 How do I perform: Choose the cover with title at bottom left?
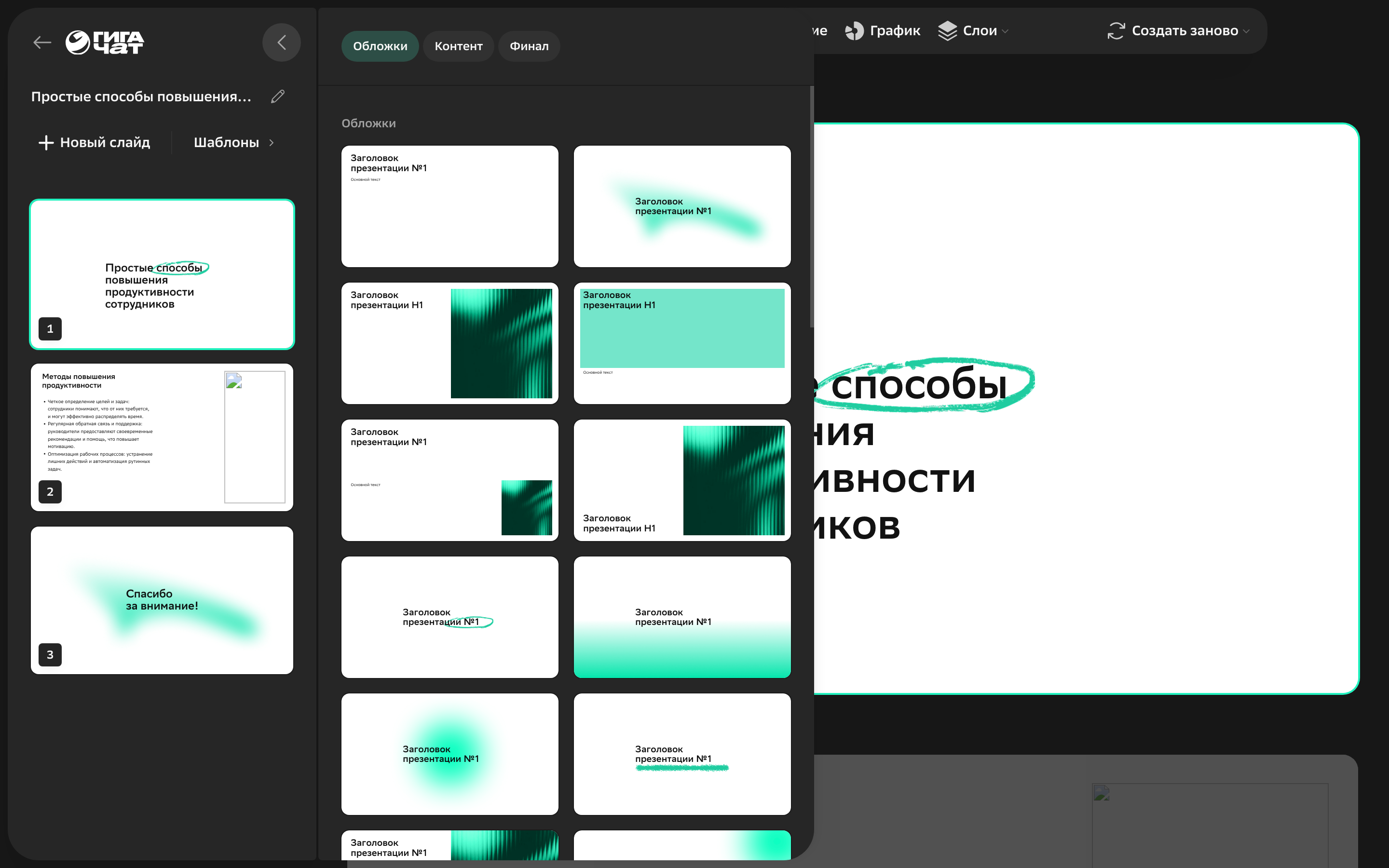682,480
